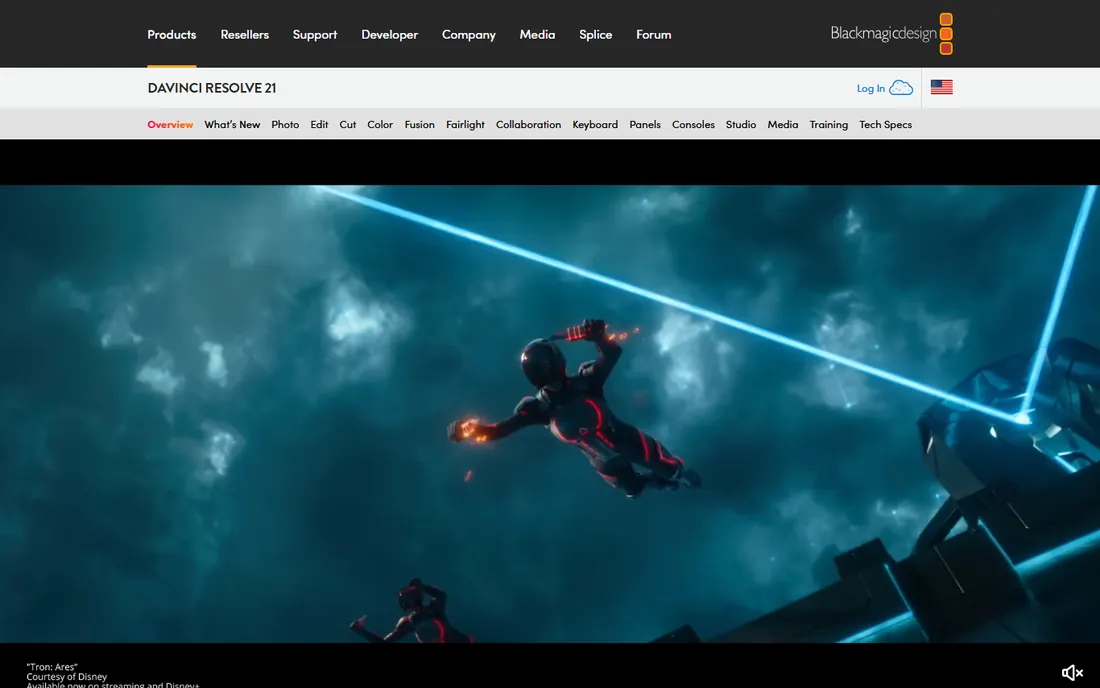Open the Panels tab
Screen dimensions: 1100x688
[x=645, y=124]
